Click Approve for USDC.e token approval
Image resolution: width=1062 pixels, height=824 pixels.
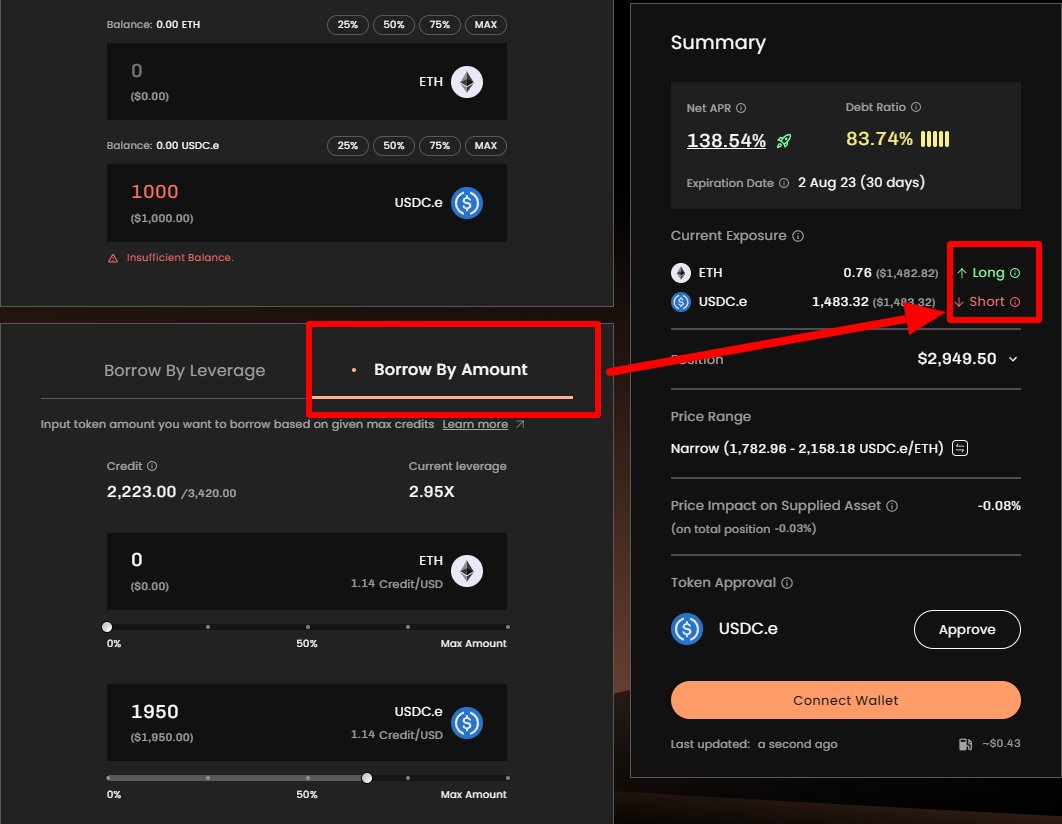click(966, 629)
